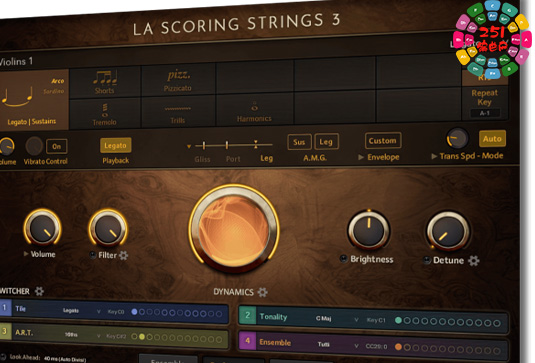
Task: Select the Shorts articulation notes icon
Action: click(x=105, y=78)
